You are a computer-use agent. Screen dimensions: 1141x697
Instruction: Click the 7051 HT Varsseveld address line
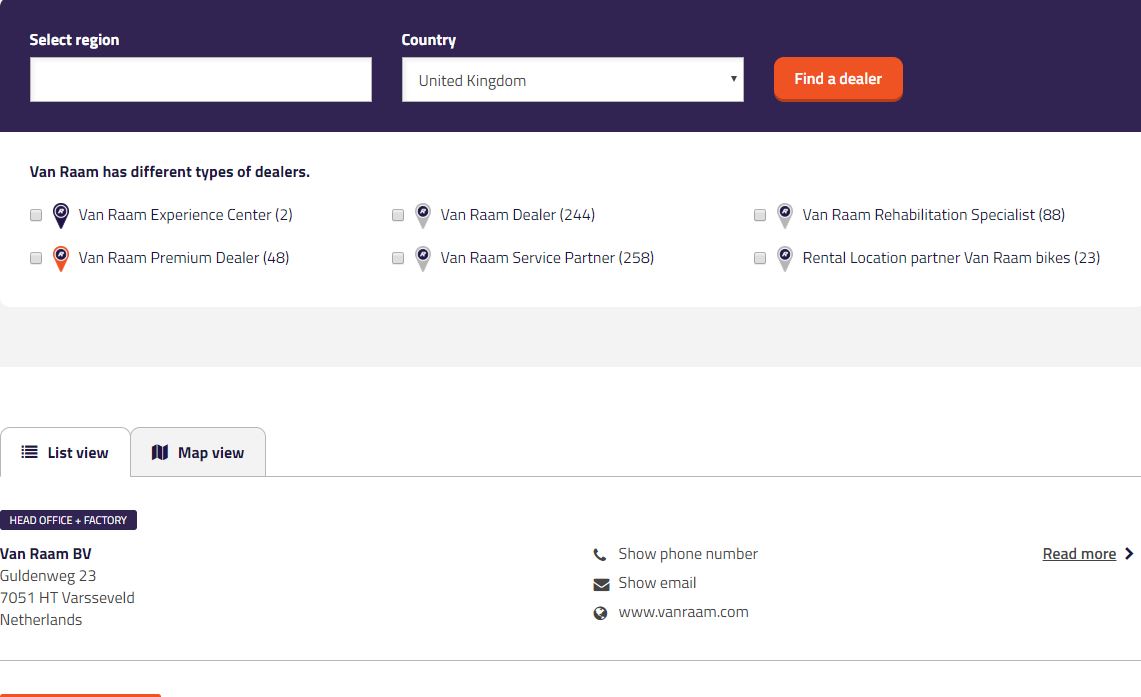click(67, 597)
